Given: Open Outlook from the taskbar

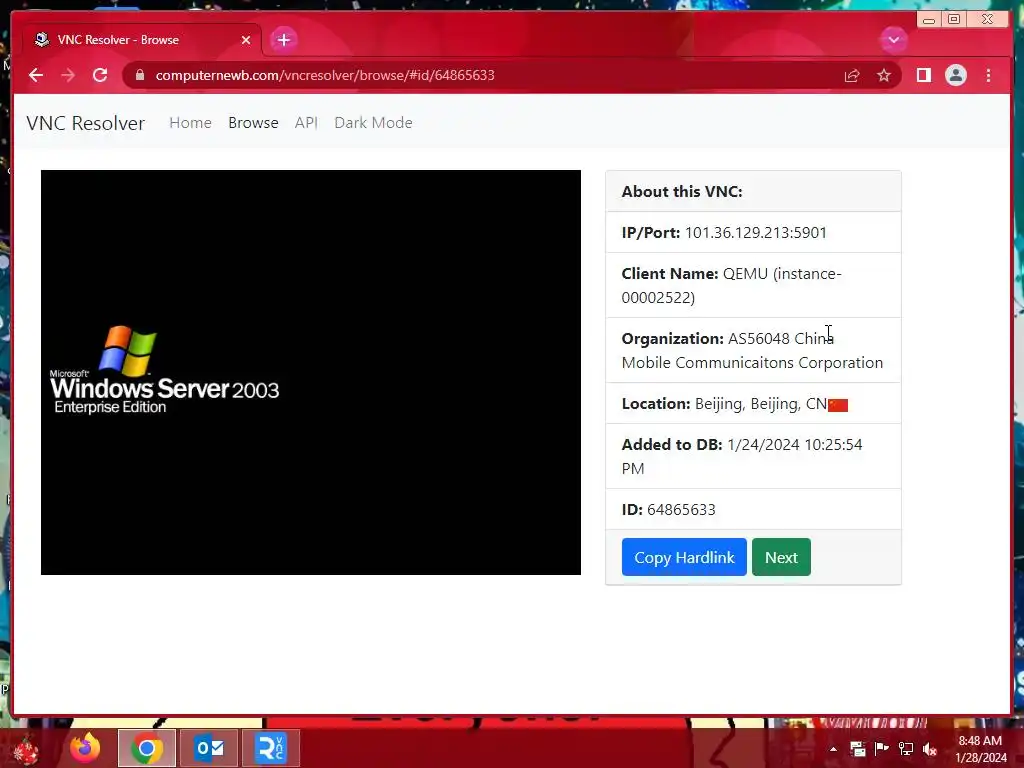Looking at the screenshot, I should click(x=209, y=748).
